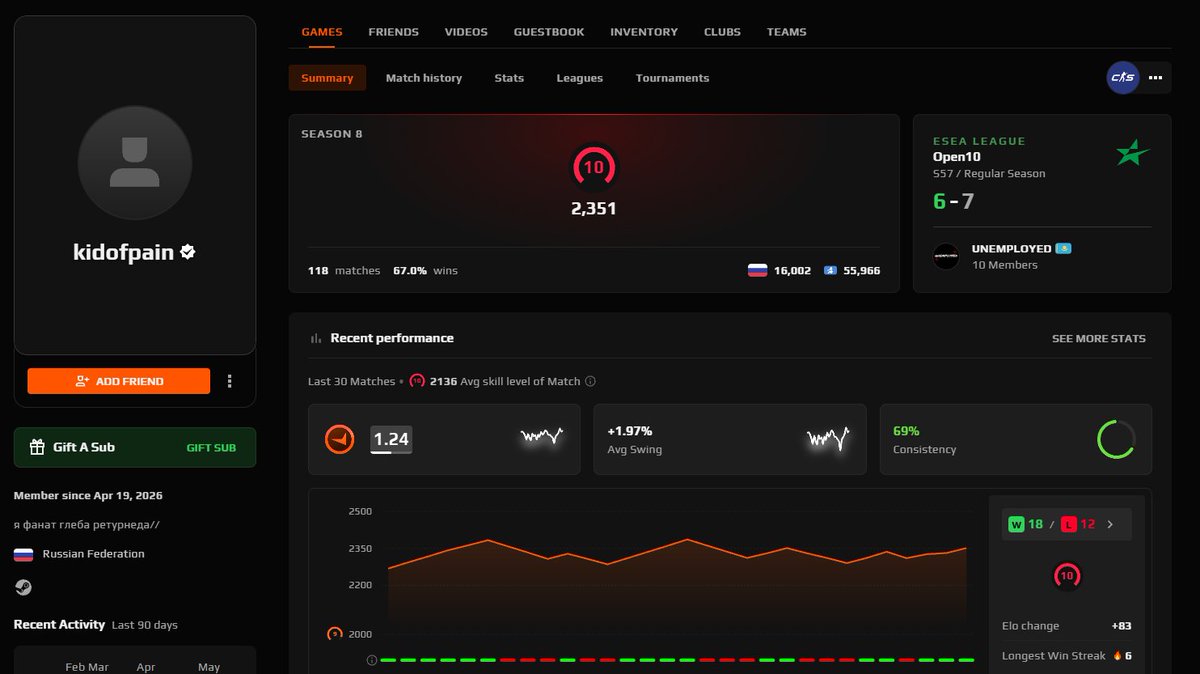Click the UNEMPLOYED team avatar
Viewport: 1200px width, 674px height.
(x=946, y=256)
